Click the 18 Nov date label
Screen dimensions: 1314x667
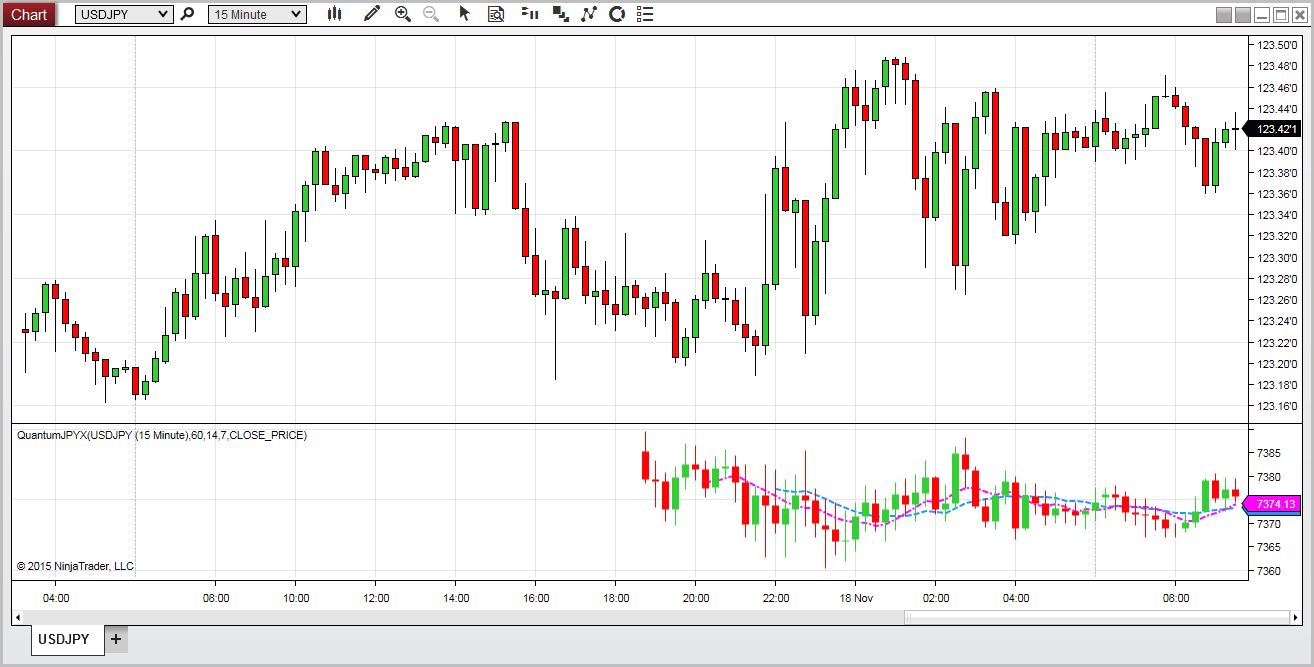(x=856, y=598)
